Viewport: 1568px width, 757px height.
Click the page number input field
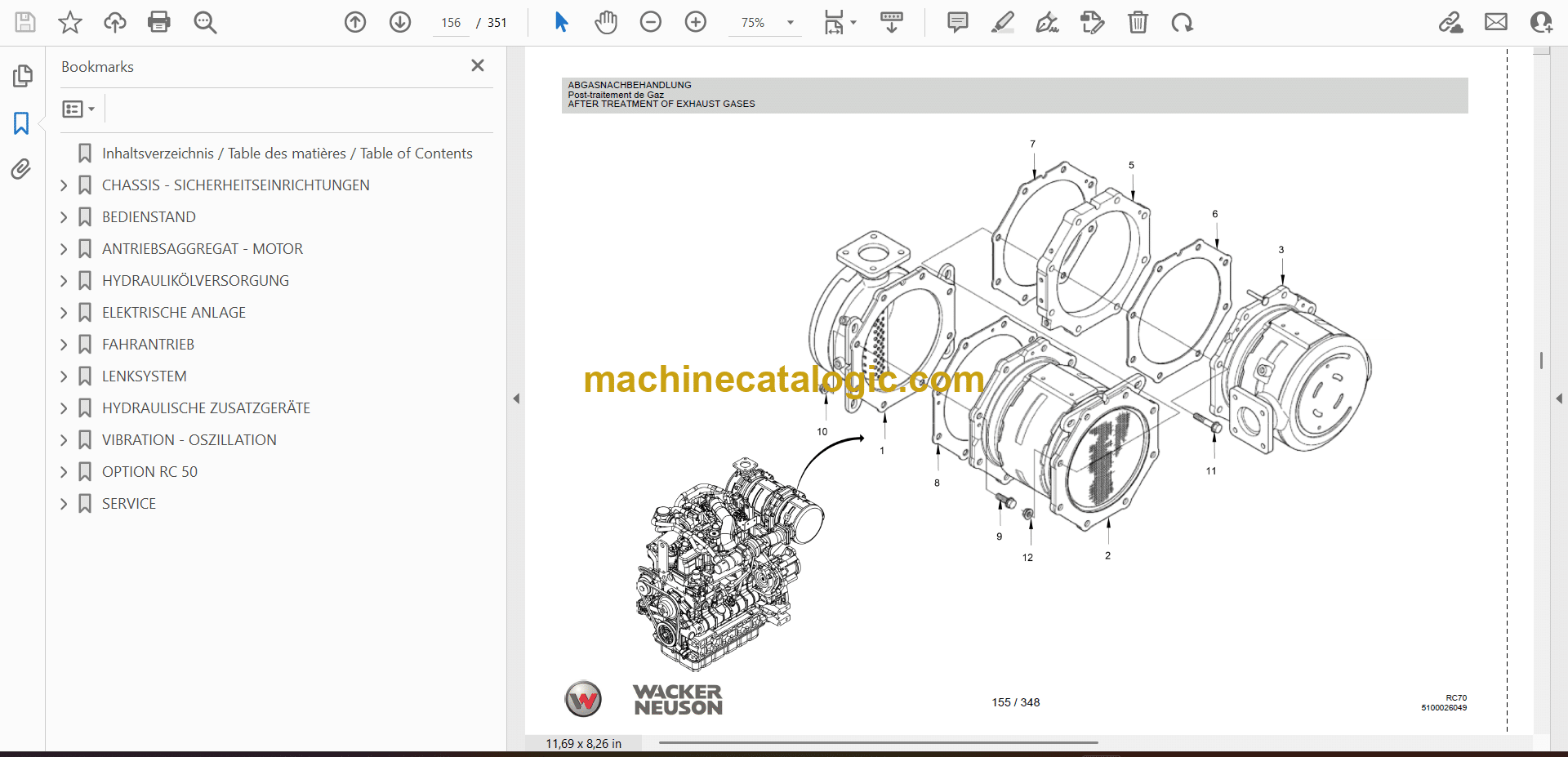451,23
